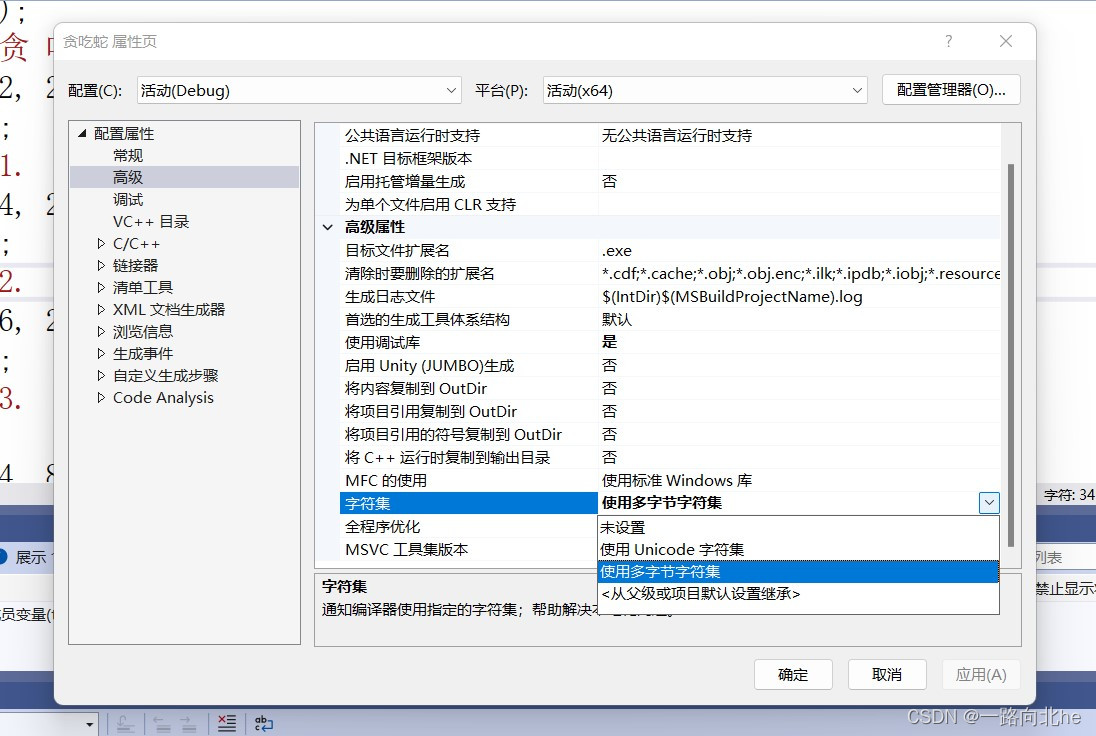Select the MFC 的使用 property row

pyautogui.click(x=670, y=481)
